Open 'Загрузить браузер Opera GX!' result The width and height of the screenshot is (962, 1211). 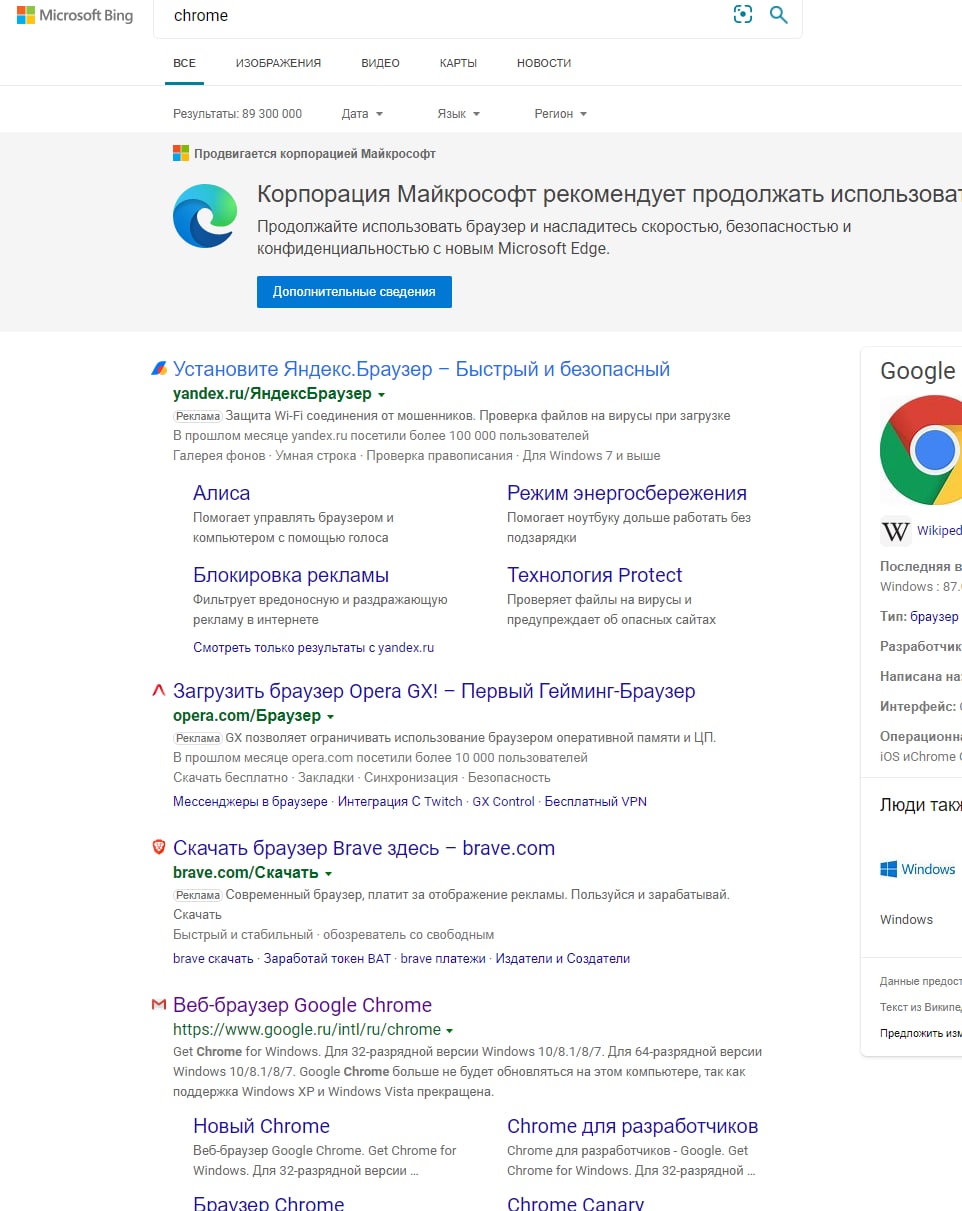coord(434,691)
